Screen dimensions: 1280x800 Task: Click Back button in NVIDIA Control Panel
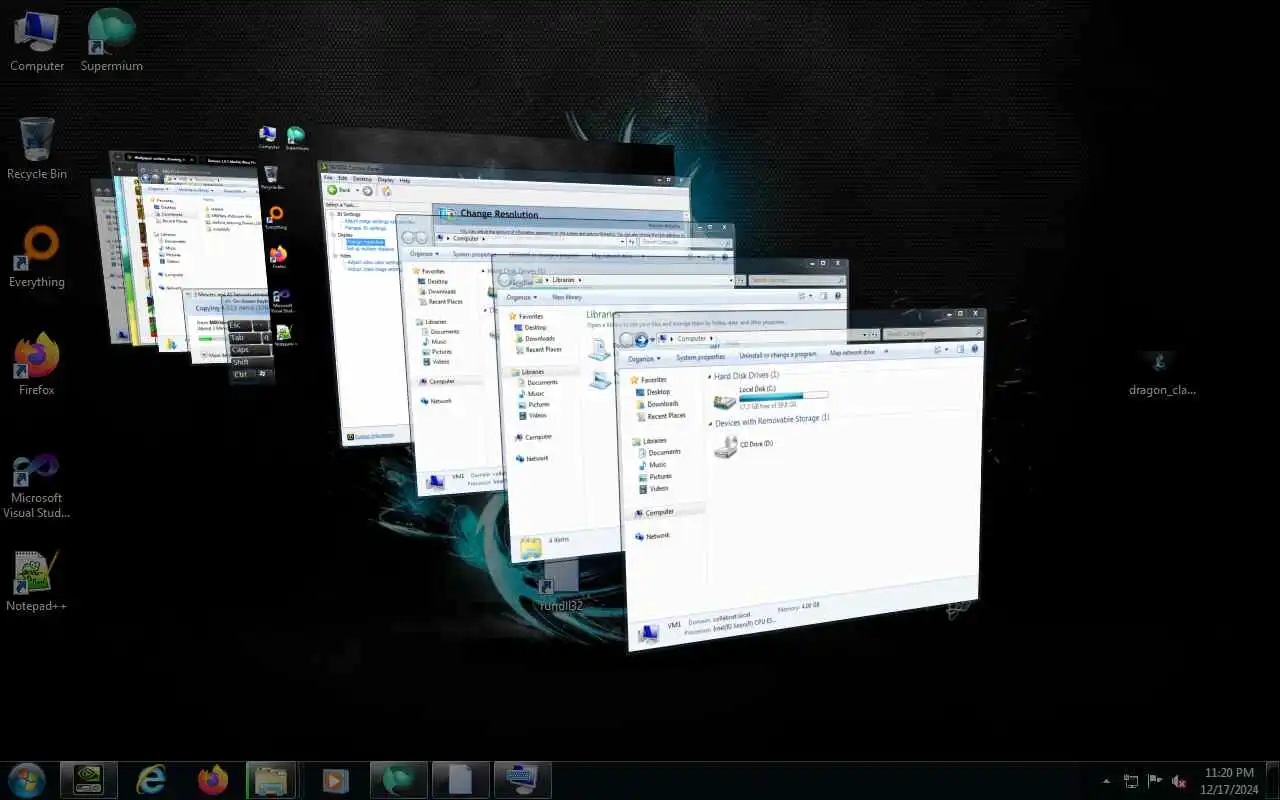click(340, 189)
